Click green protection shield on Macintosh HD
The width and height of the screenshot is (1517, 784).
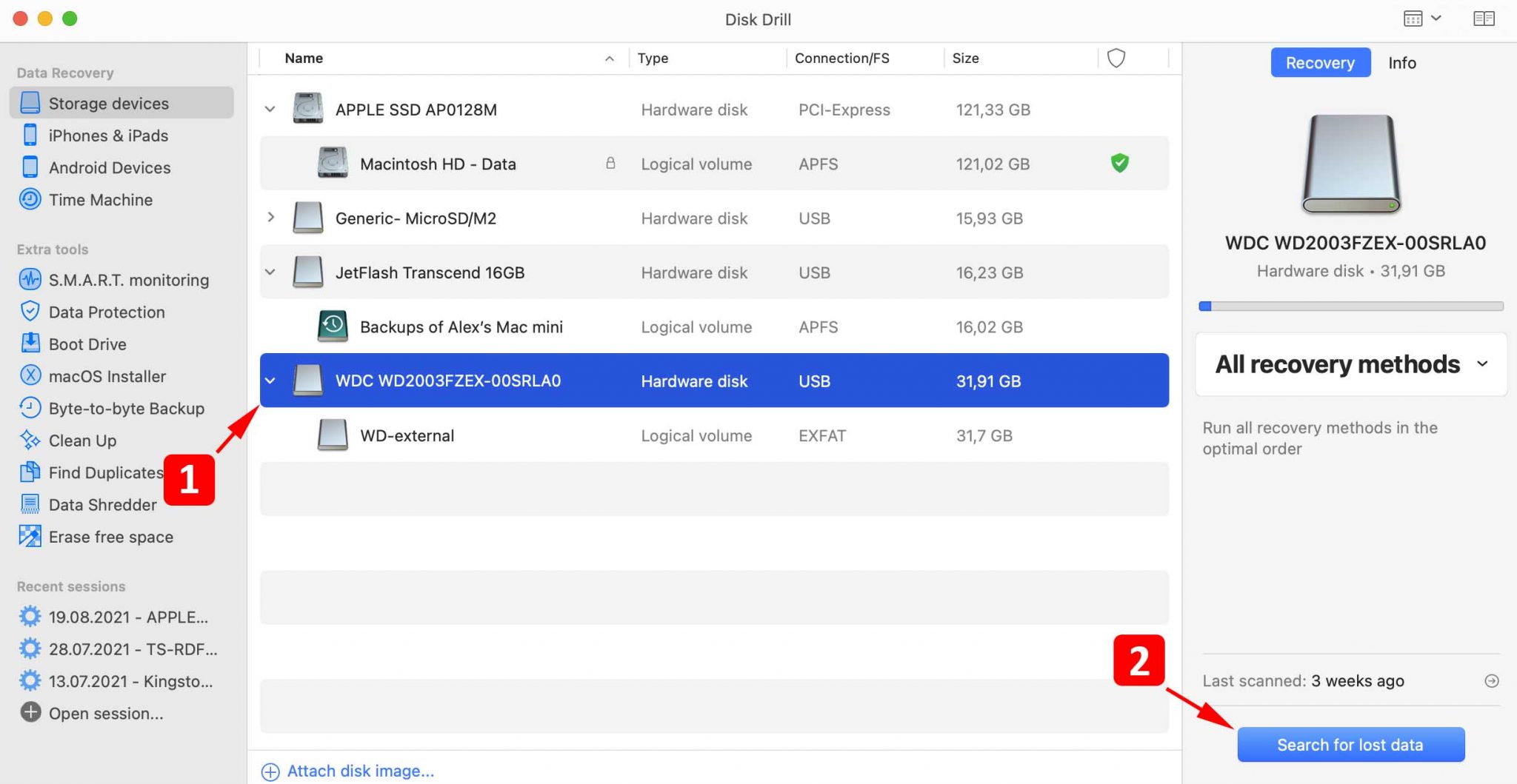(1119, 163)
